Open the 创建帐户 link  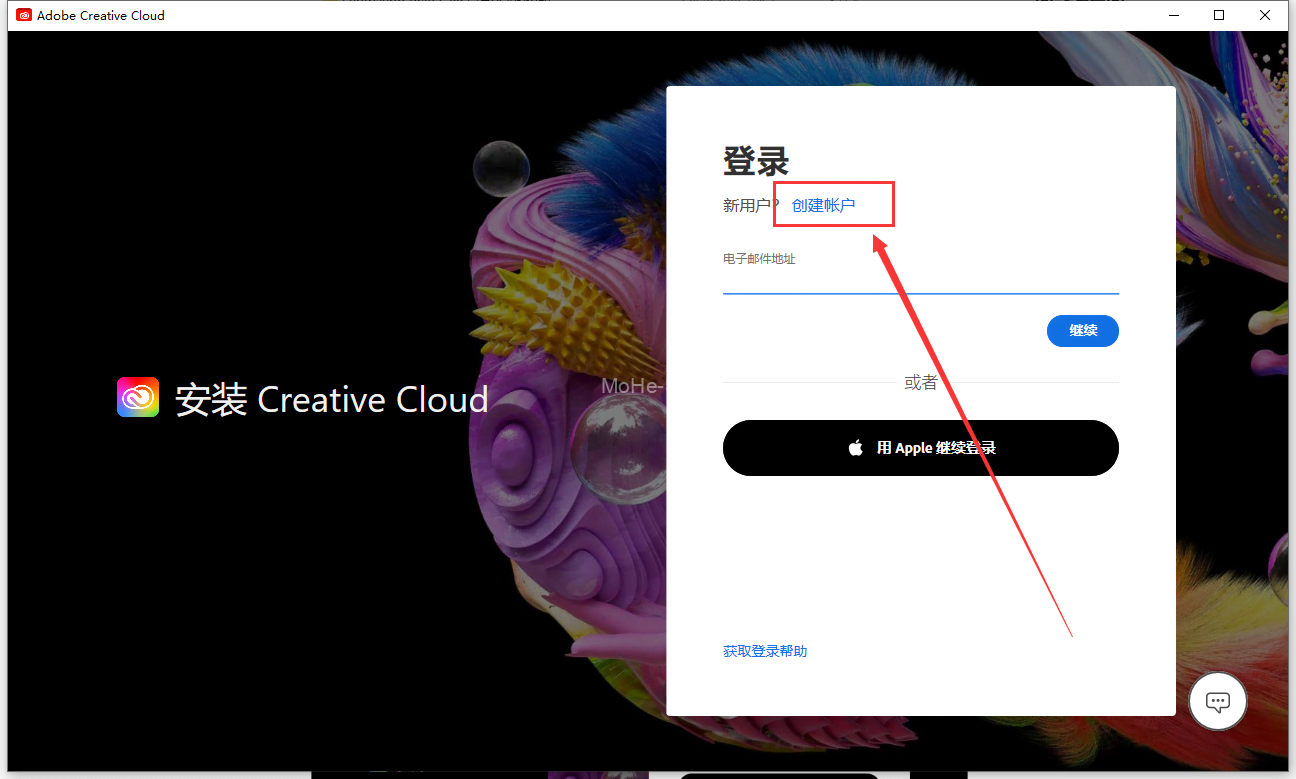823,205
